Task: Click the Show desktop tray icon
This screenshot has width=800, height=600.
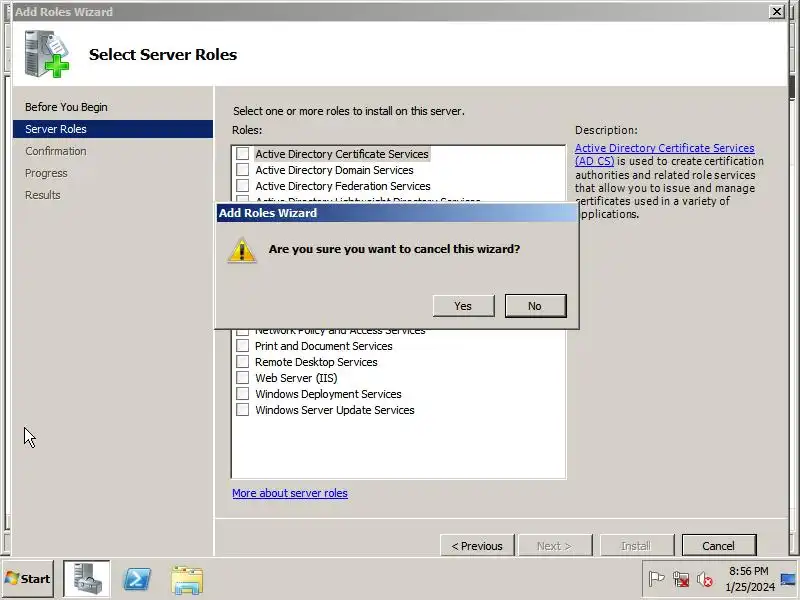Action: tap(788, 579)
